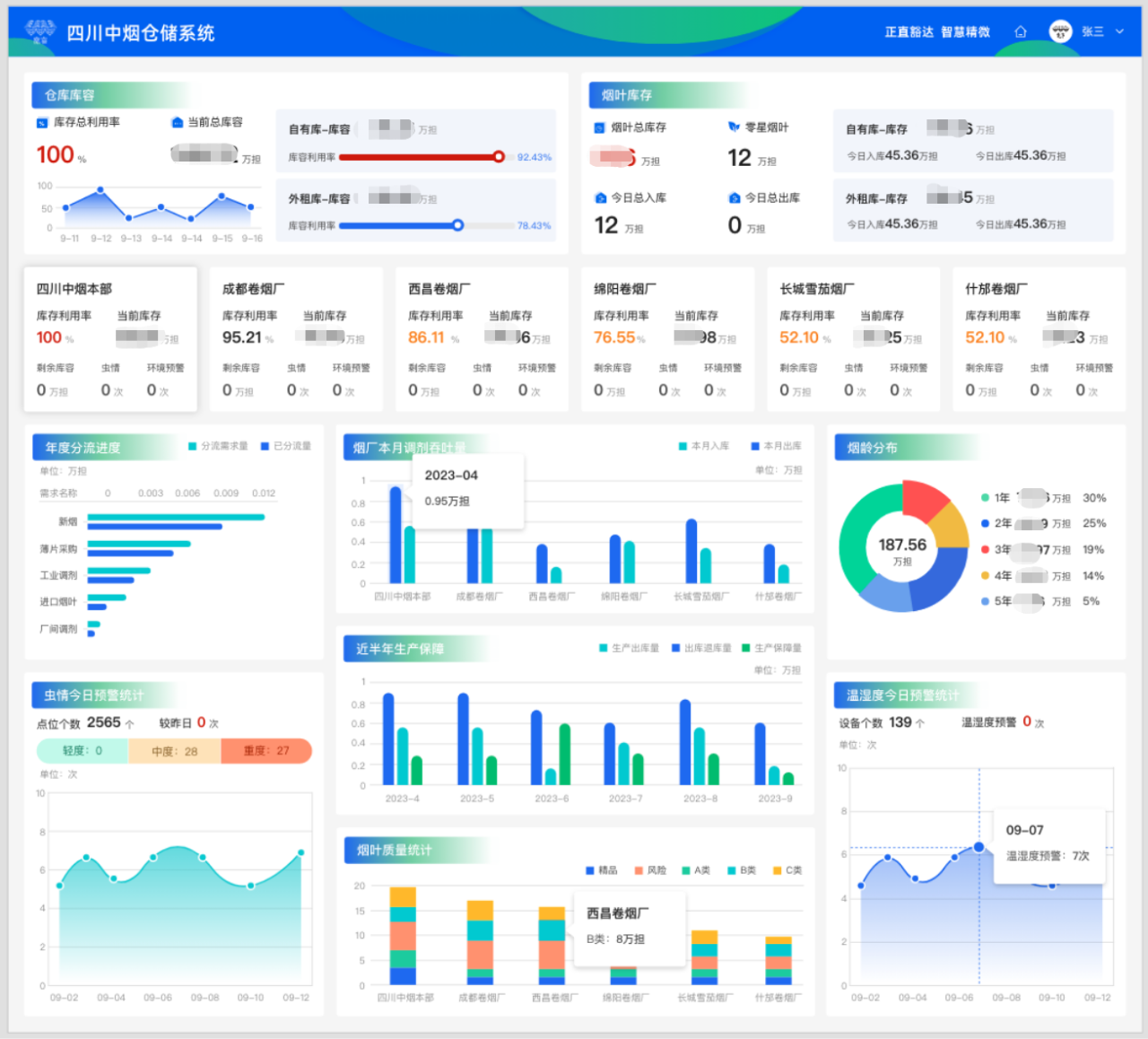The width and height of the screenshot is (1148, 1039).
Task: Click the user avatar beside 张三
Action: 1060,31
